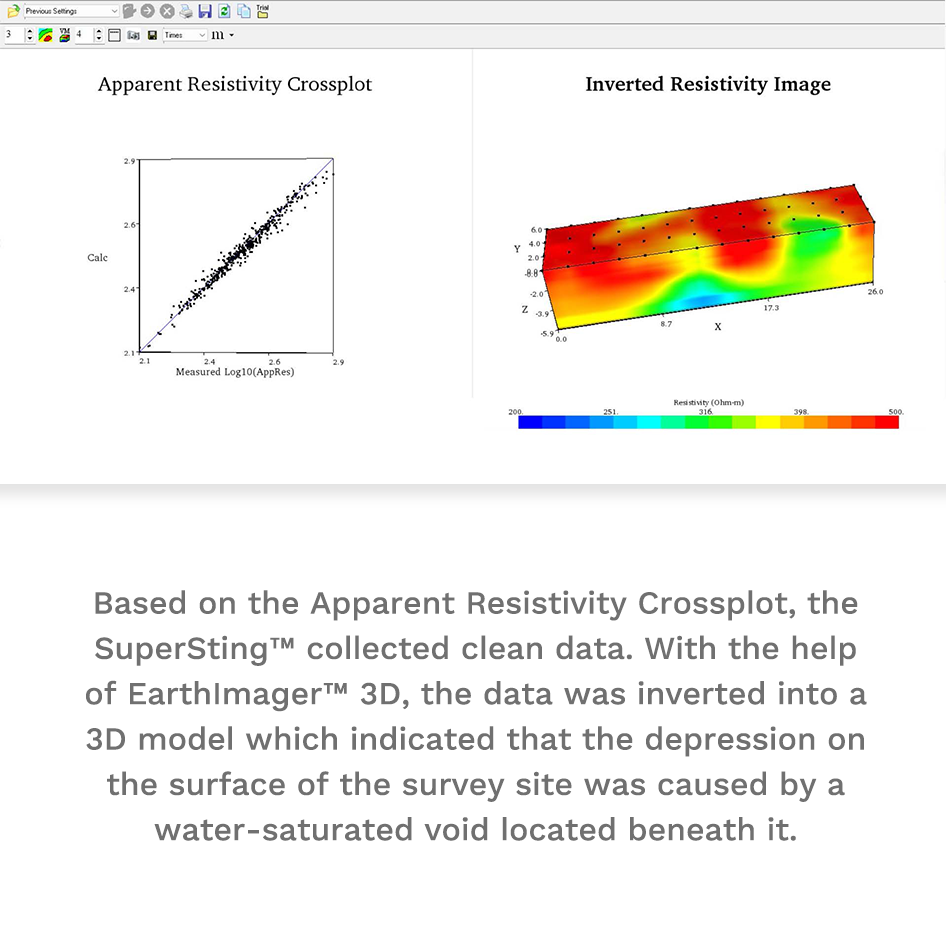The height and width of the screenshot is (946, 946).
Task: Click the 3D inverted resistivity model image
Action: pos(708,258)
